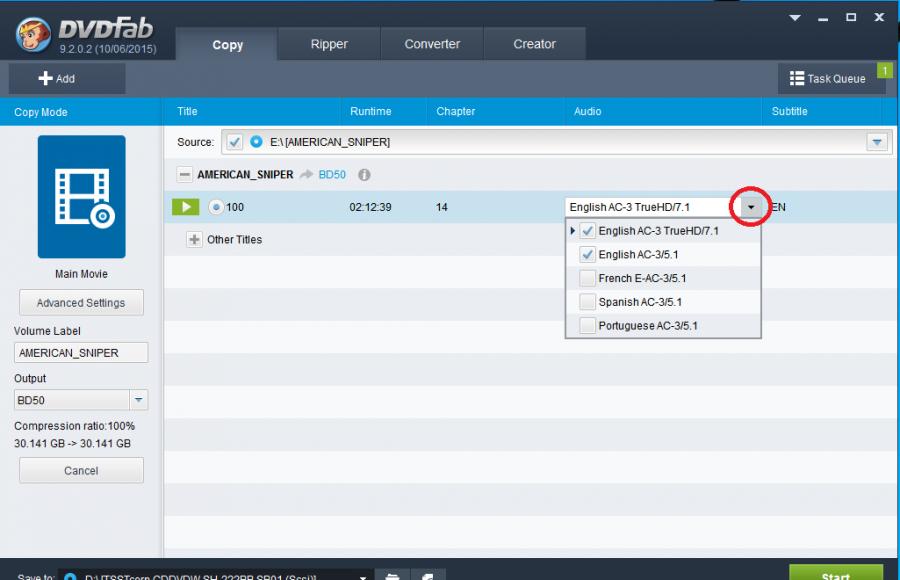
Task: Expand the Source path dropdown
Action: (x=877, y=142)
